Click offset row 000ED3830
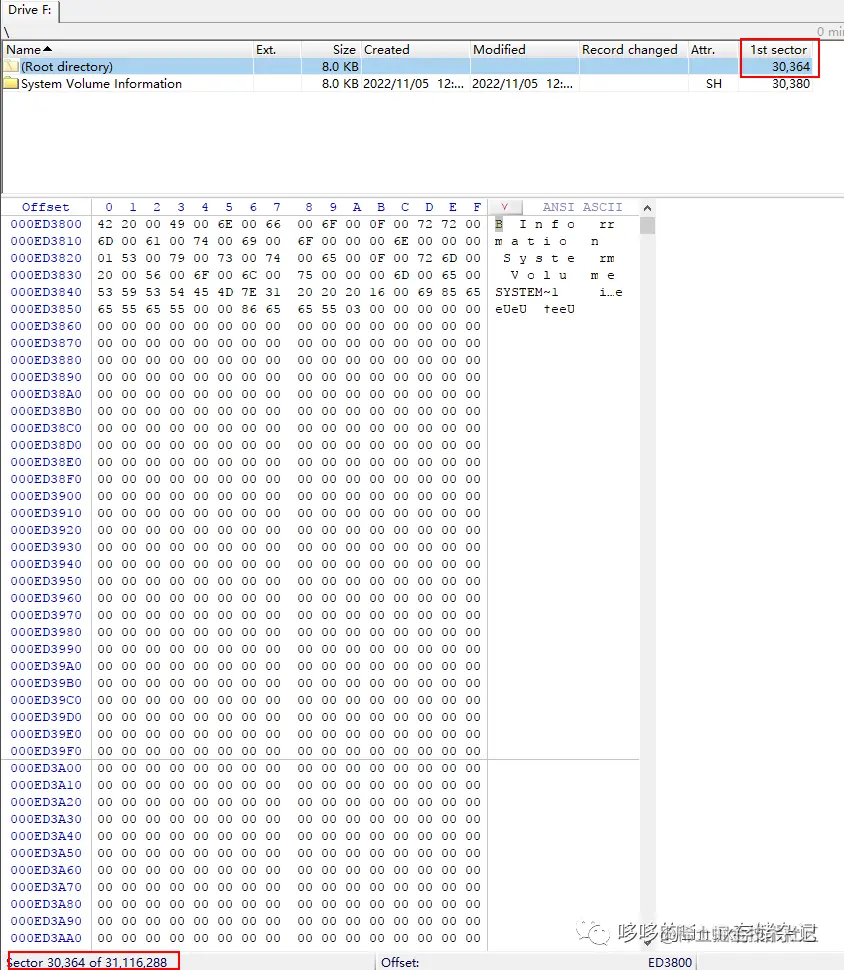The image size is (844, 970). pos(46,275)
